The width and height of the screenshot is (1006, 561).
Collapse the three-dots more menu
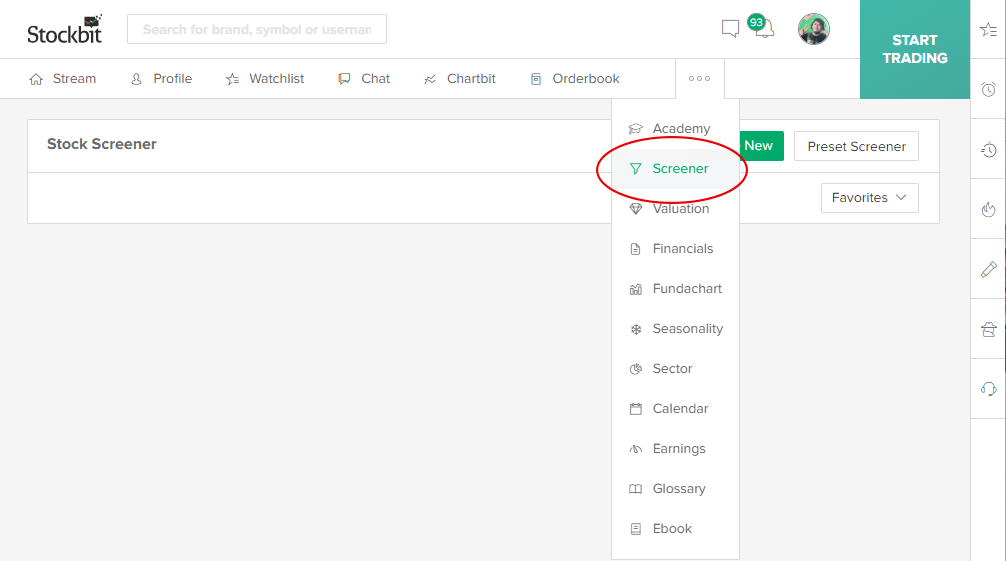point(699,78)
